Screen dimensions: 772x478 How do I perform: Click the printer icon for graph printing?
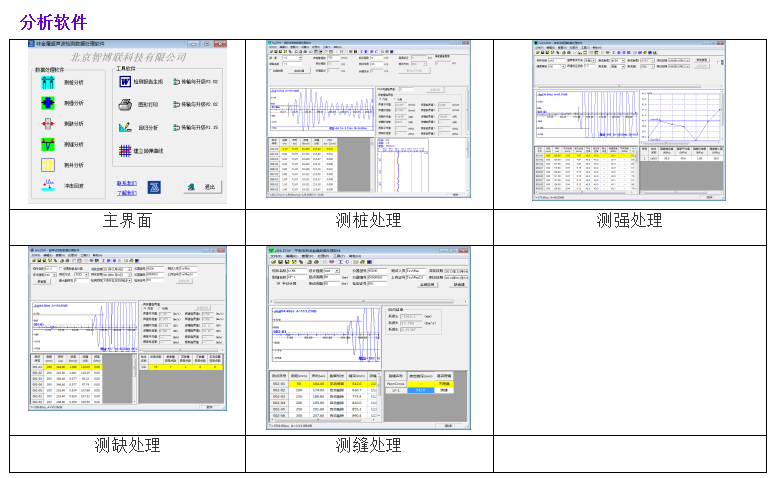[x=124, y=104]
